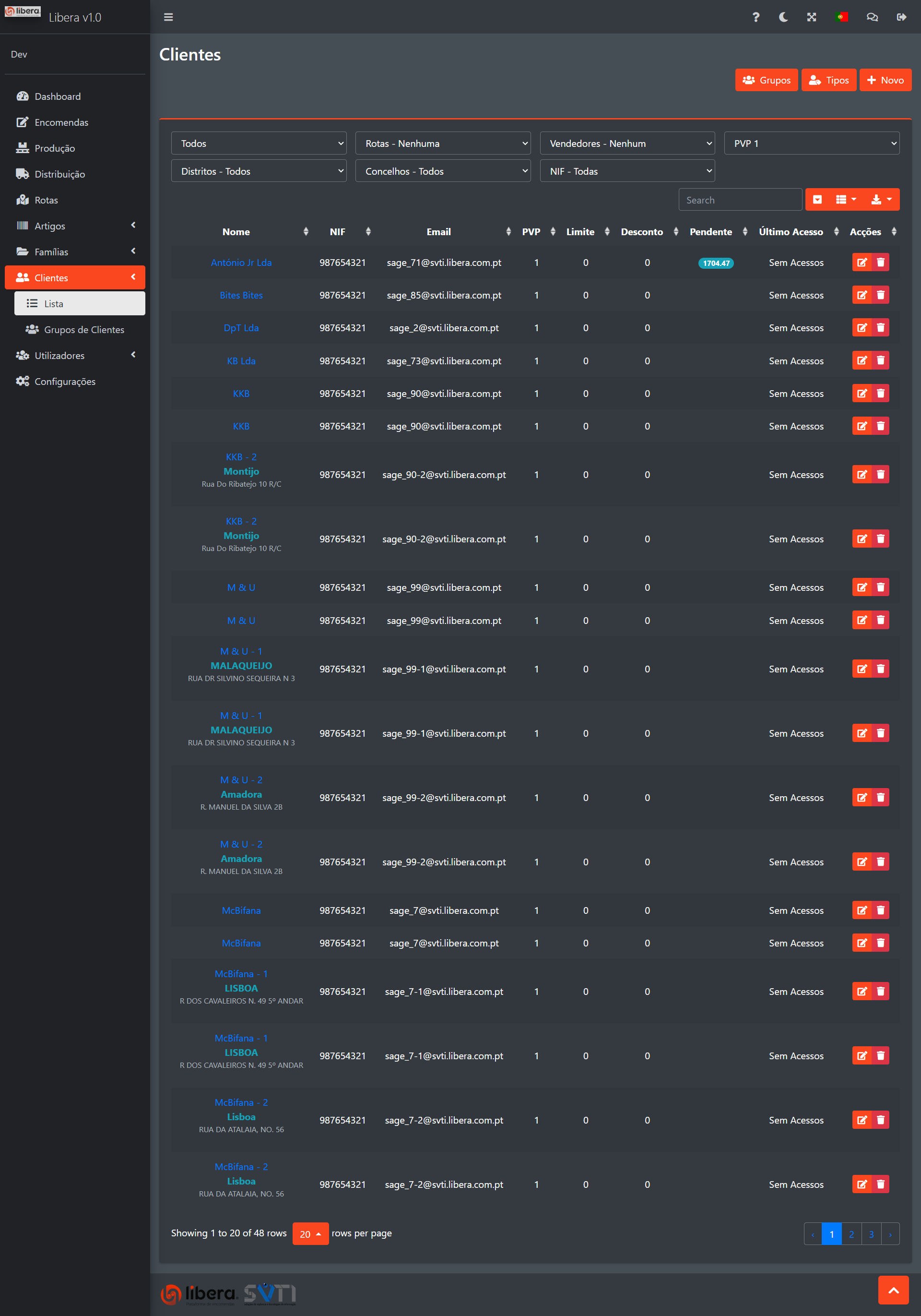This screenshot has width=921, height=1316.
Task: Toggle the sidebar hamburger menu
Action: [x=168, y=17]
